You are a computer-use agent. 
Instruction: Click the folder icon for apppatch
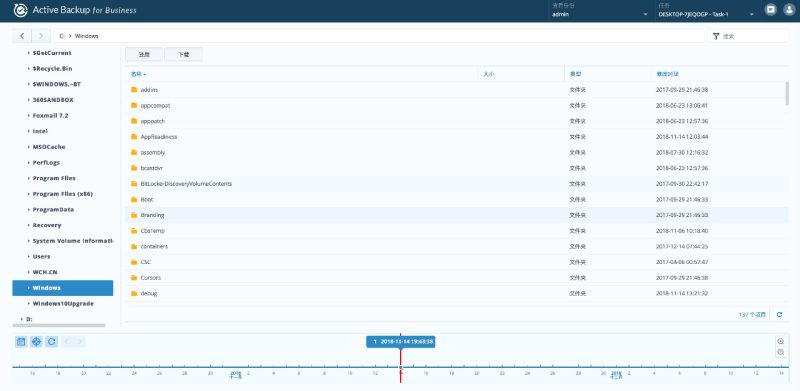[134, 121]
